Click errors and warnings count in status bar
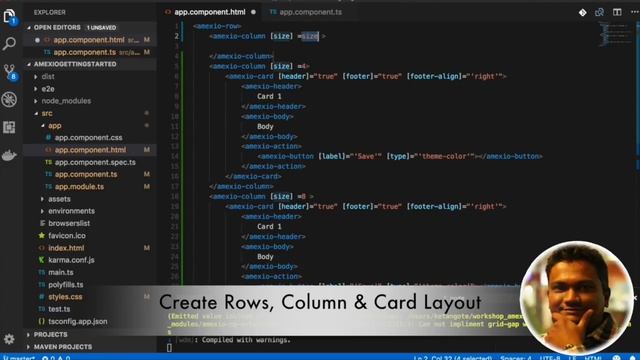The width and height of the screenshot is (640, 360). [56, 358]
